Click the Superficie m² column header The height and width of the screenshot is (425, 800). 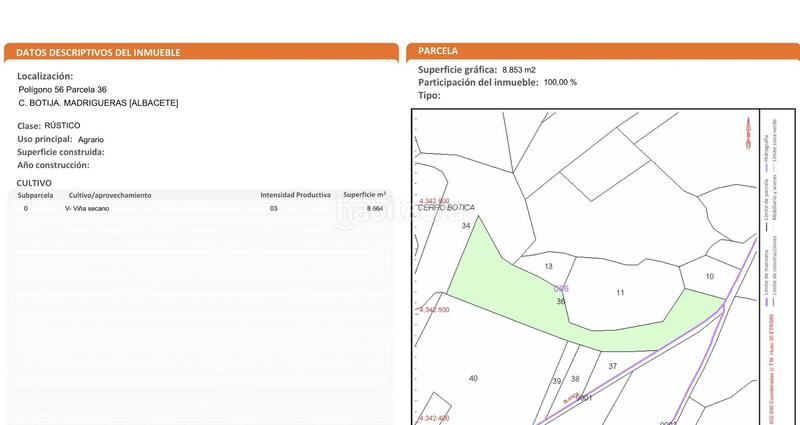(365, 194)
